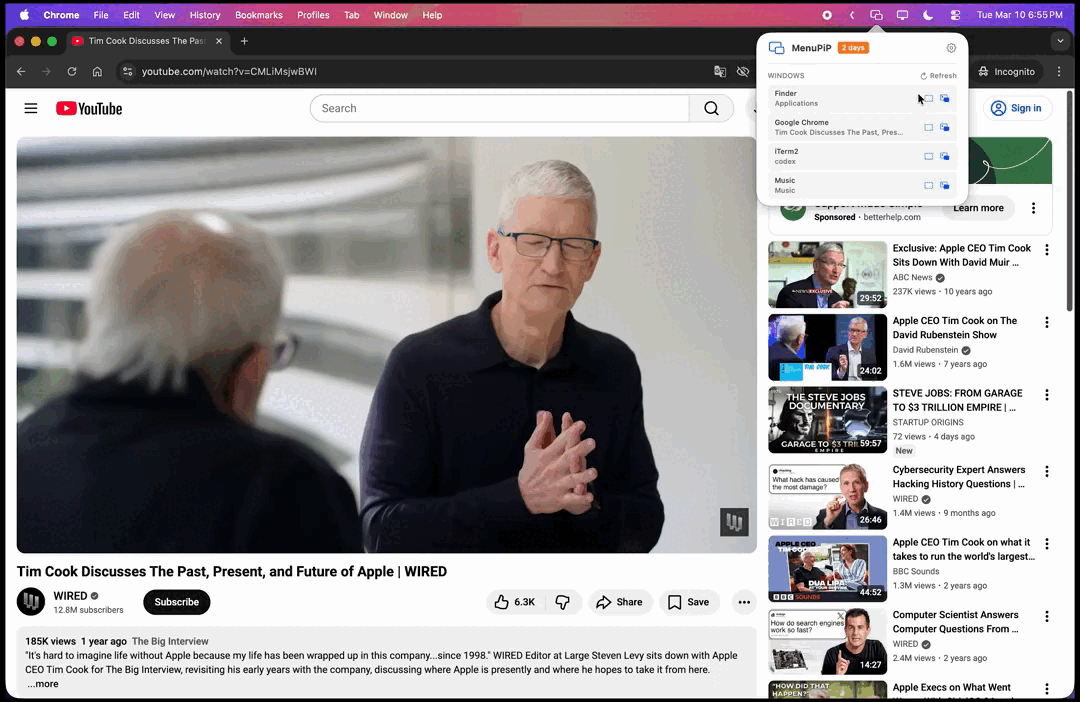Save the video to a playlist

point(689,602)
